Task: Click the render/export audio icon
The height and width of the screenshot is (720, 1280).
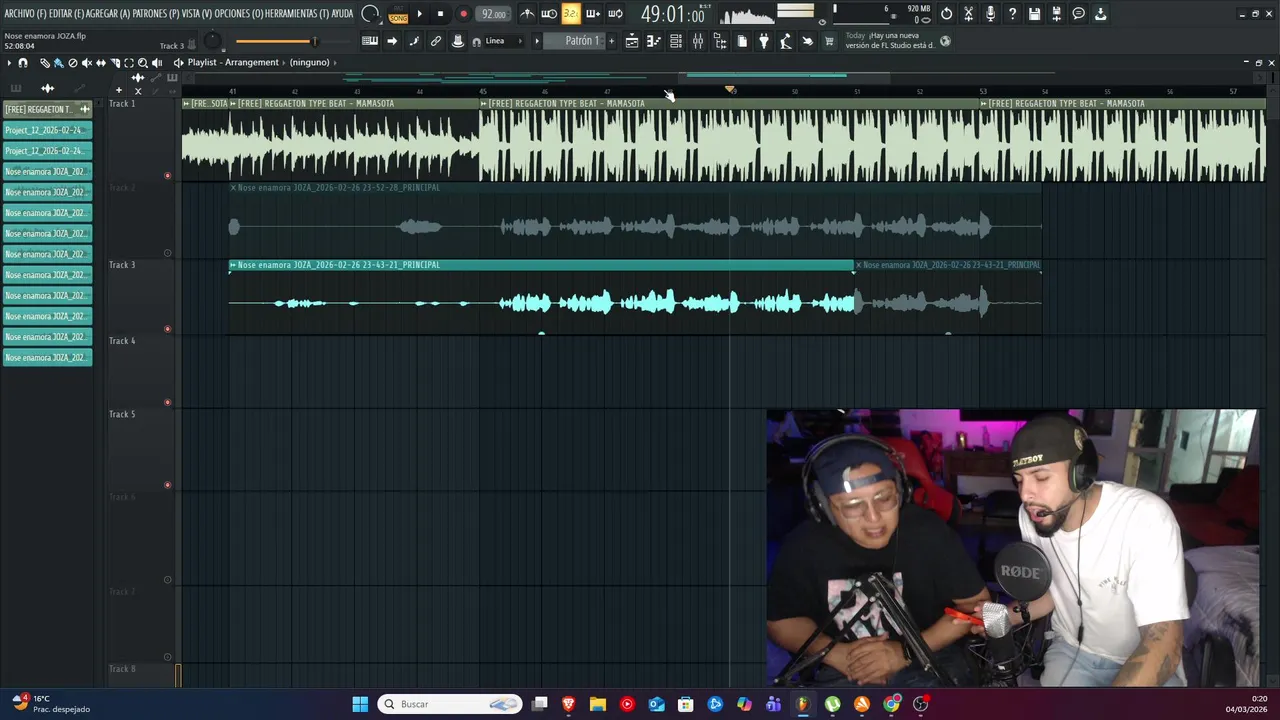Action: click(x=1056, y=14)
